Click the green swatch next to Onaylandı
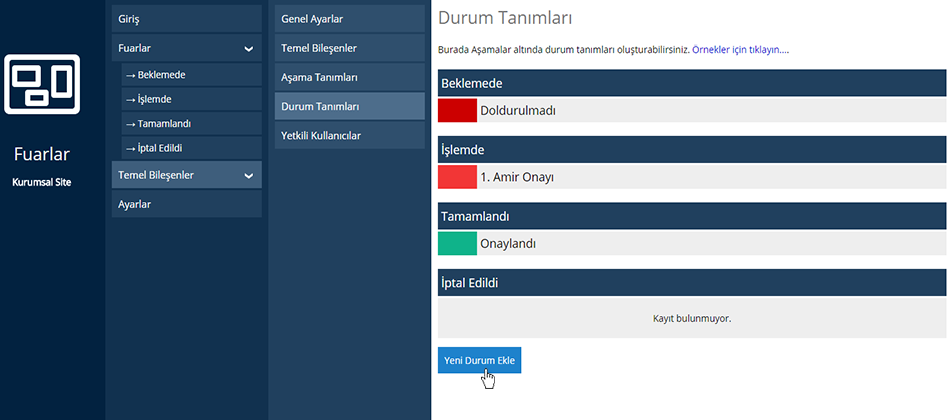The width and height of the screenshot is (950, 420). point(457,244)
